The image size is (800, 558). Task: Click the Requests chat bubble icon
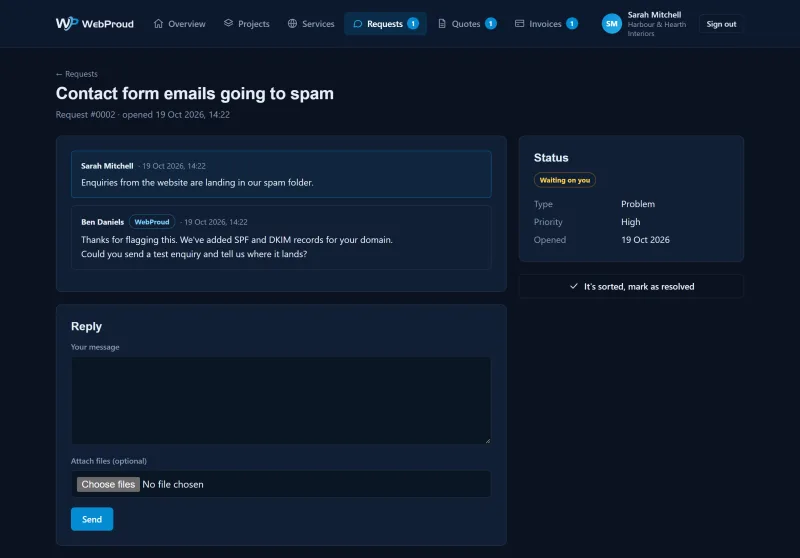[x=358, y=24]
